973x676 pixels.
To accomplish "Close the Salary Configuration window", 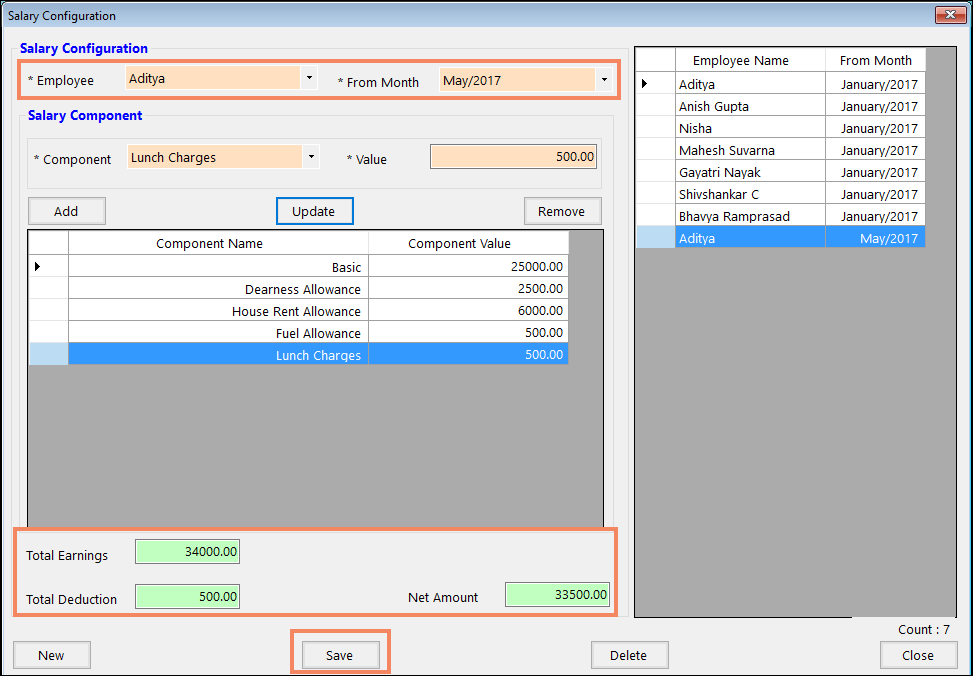I will [949, 15].
